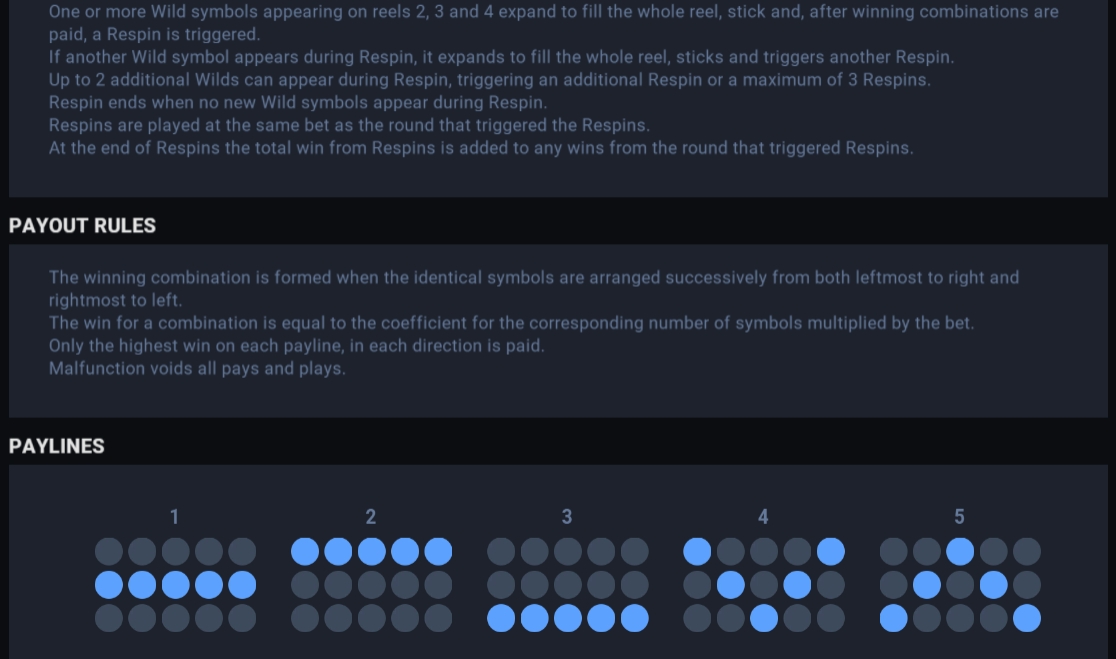Click the bottom-right blue dot in payline 3
Screen dimensions: 1116x659
click(x=635, y=618)
